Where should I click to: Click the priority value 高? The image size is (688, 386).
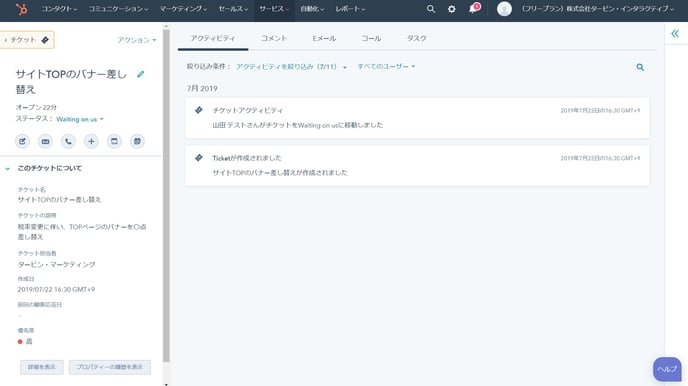29,341
